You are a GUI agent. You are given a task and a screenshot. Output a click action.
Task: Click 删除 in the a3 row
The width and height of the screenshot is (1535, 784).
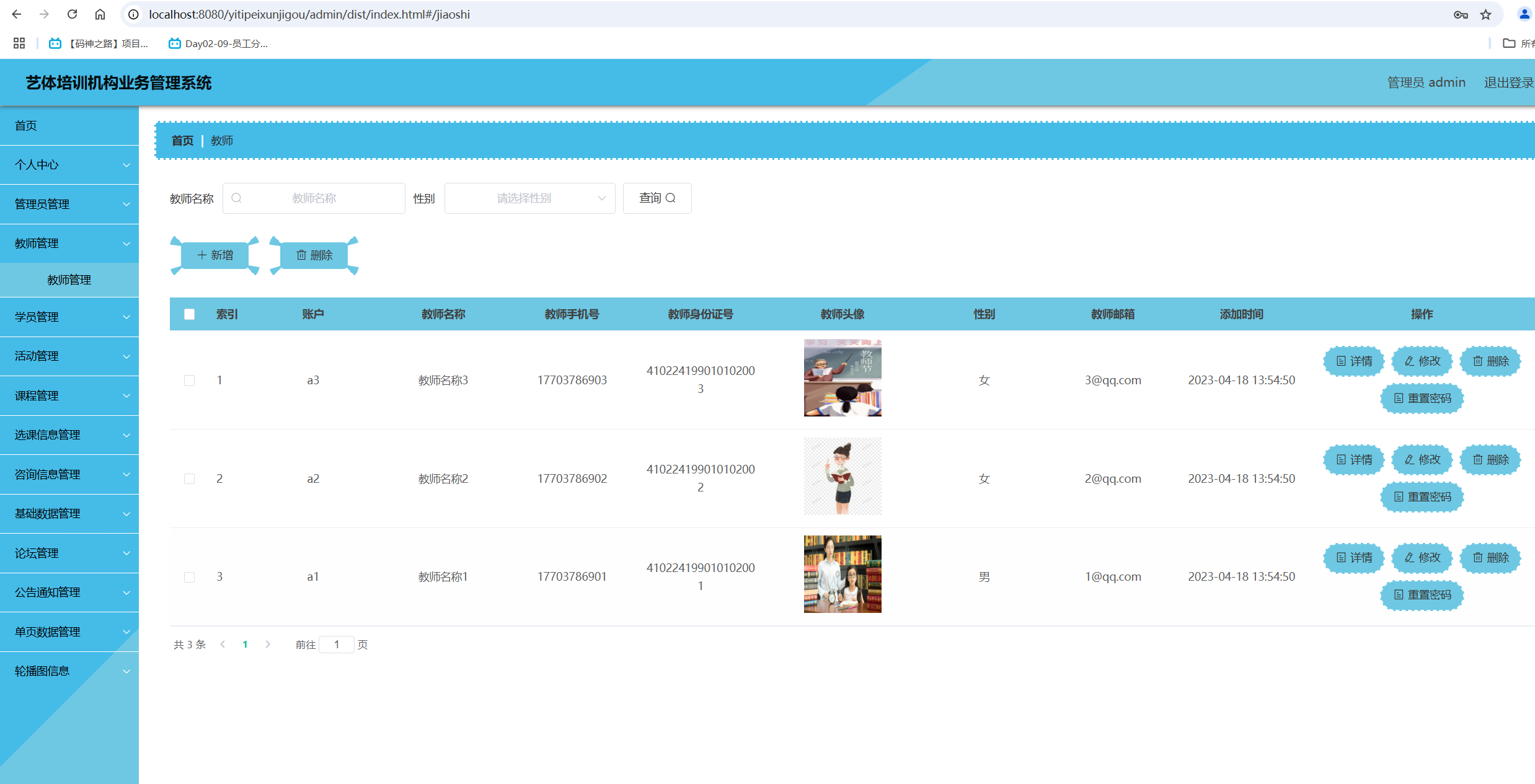coord(1490,361)
